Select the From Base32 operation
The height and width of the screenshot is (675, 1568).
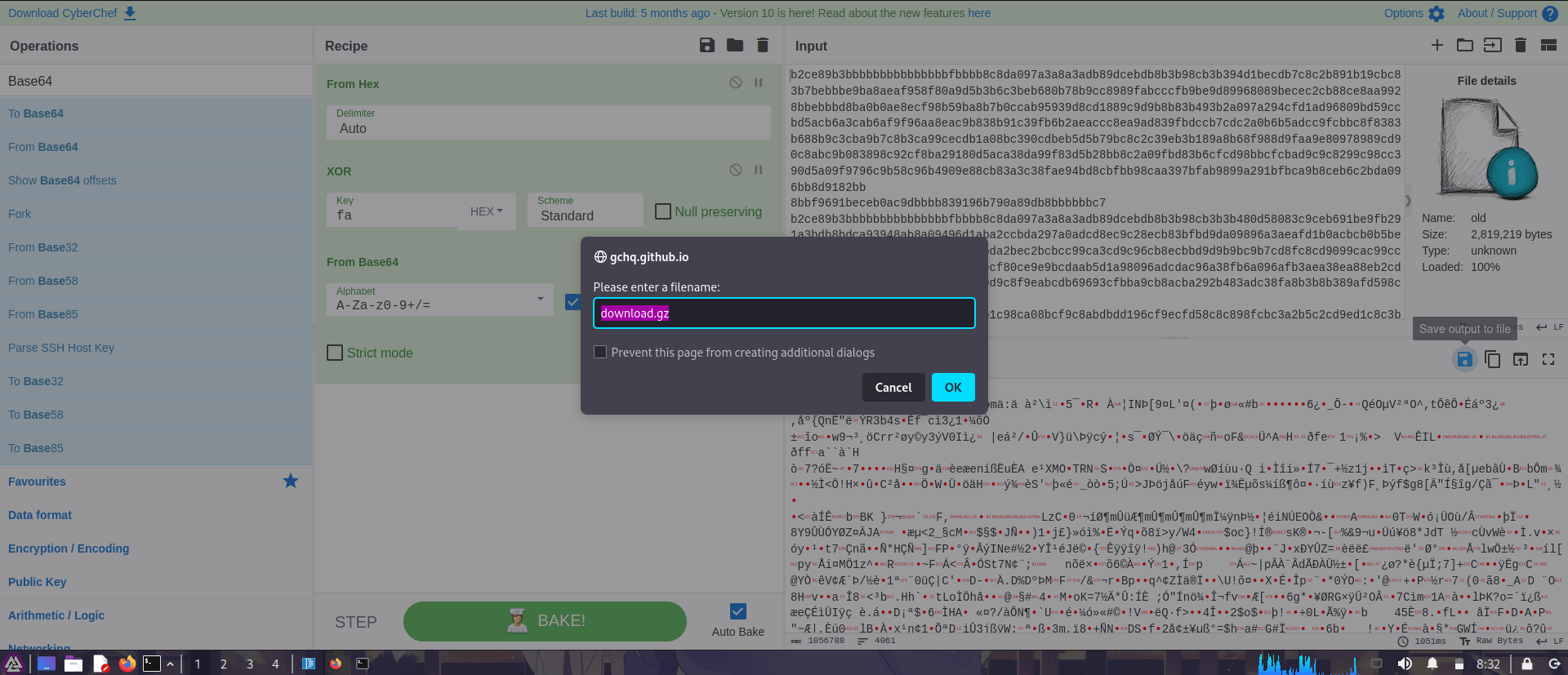(x=156, y=247)
